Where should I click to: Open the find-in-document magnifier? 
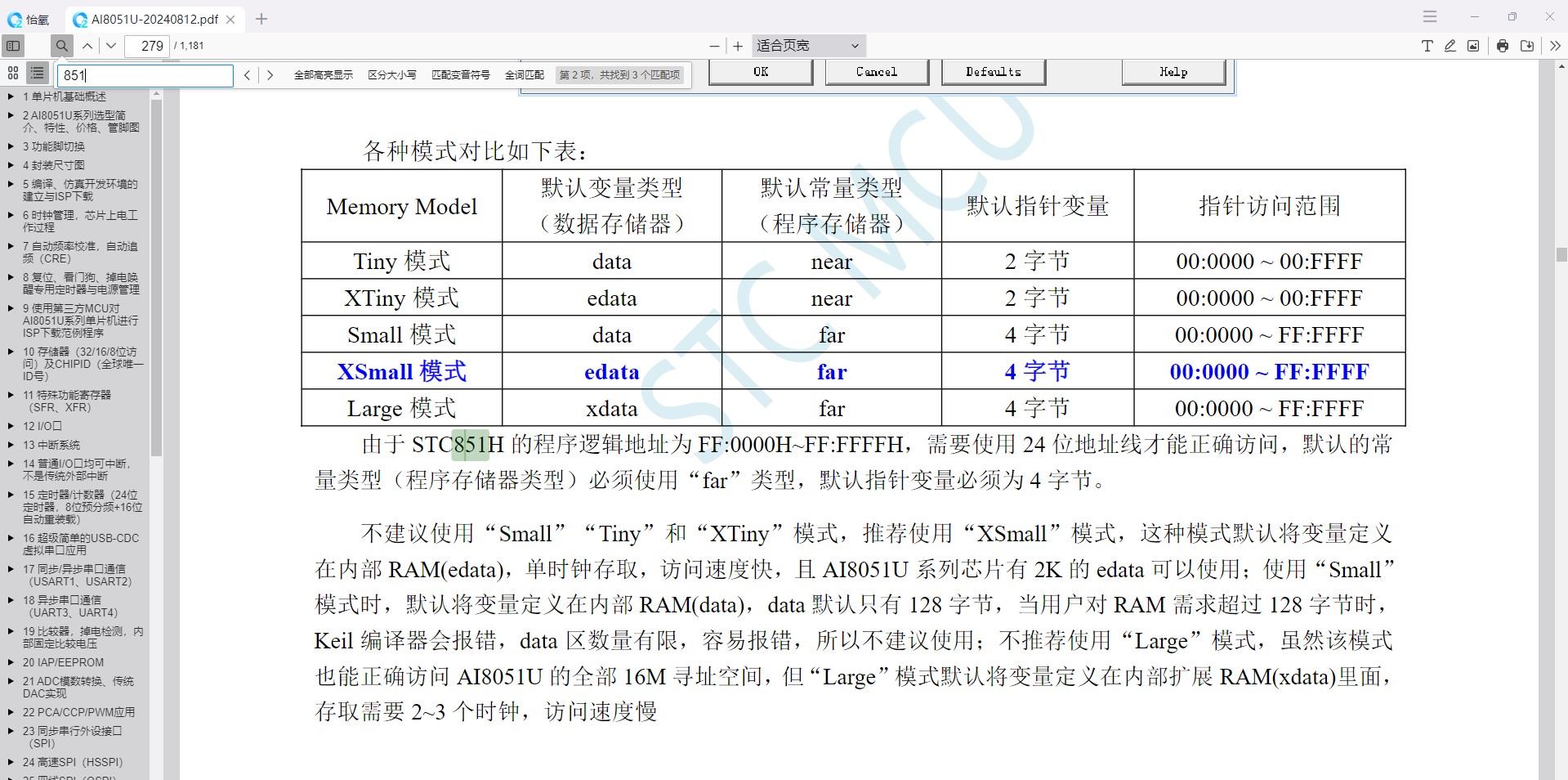(61, 46)
